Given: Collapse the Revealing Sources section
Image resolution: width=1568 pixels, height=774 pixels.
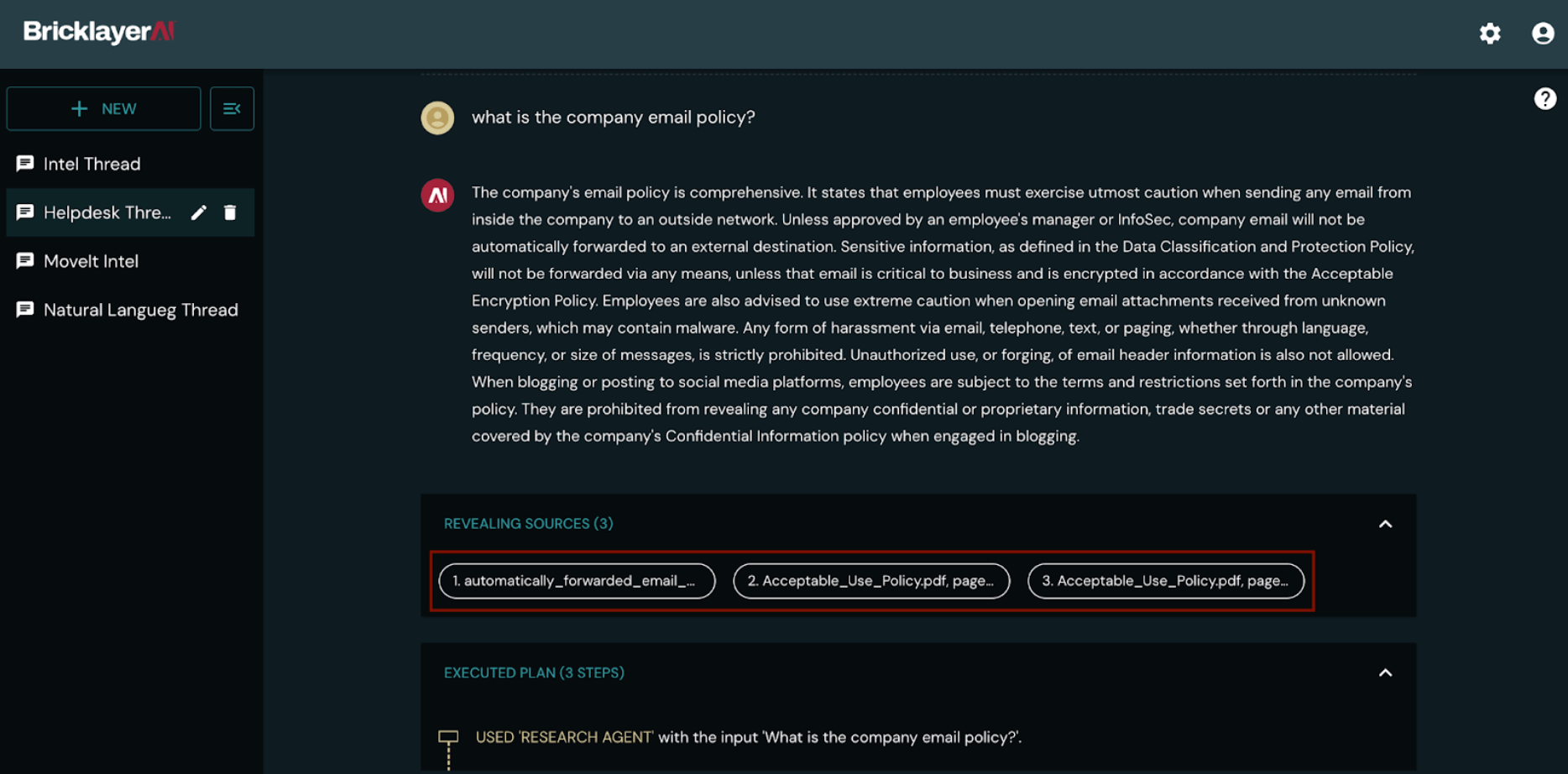Looking at the screenshot, I should pos(1385,524).
